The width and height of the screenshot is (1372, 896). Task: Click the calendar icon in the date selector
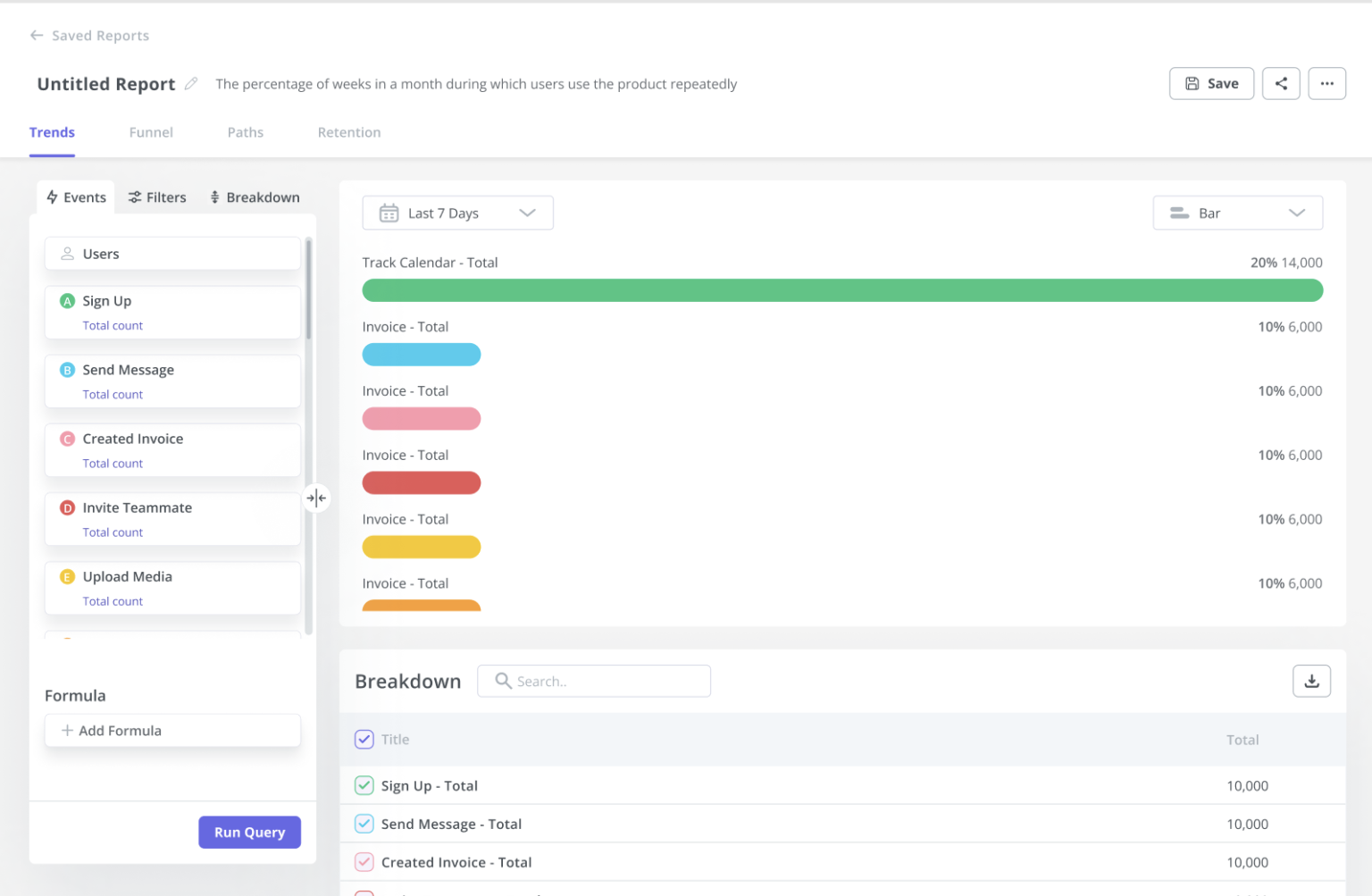pos(388,213)
